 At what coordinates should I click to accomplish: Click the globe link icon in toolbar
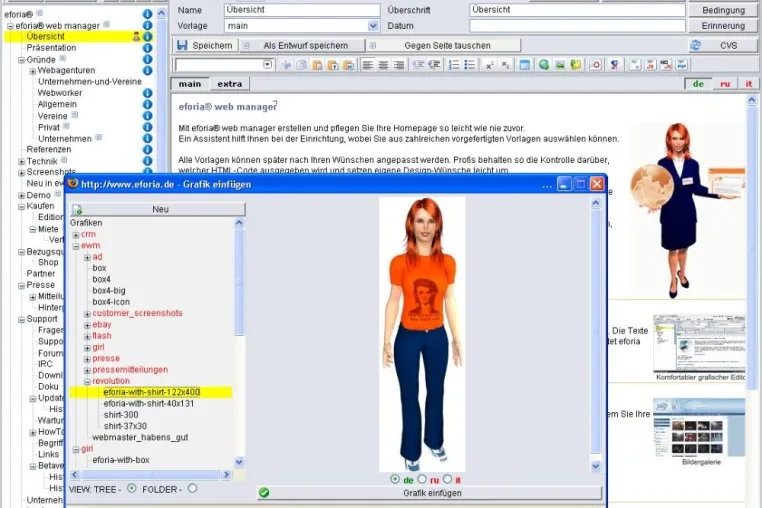[544, 65]
